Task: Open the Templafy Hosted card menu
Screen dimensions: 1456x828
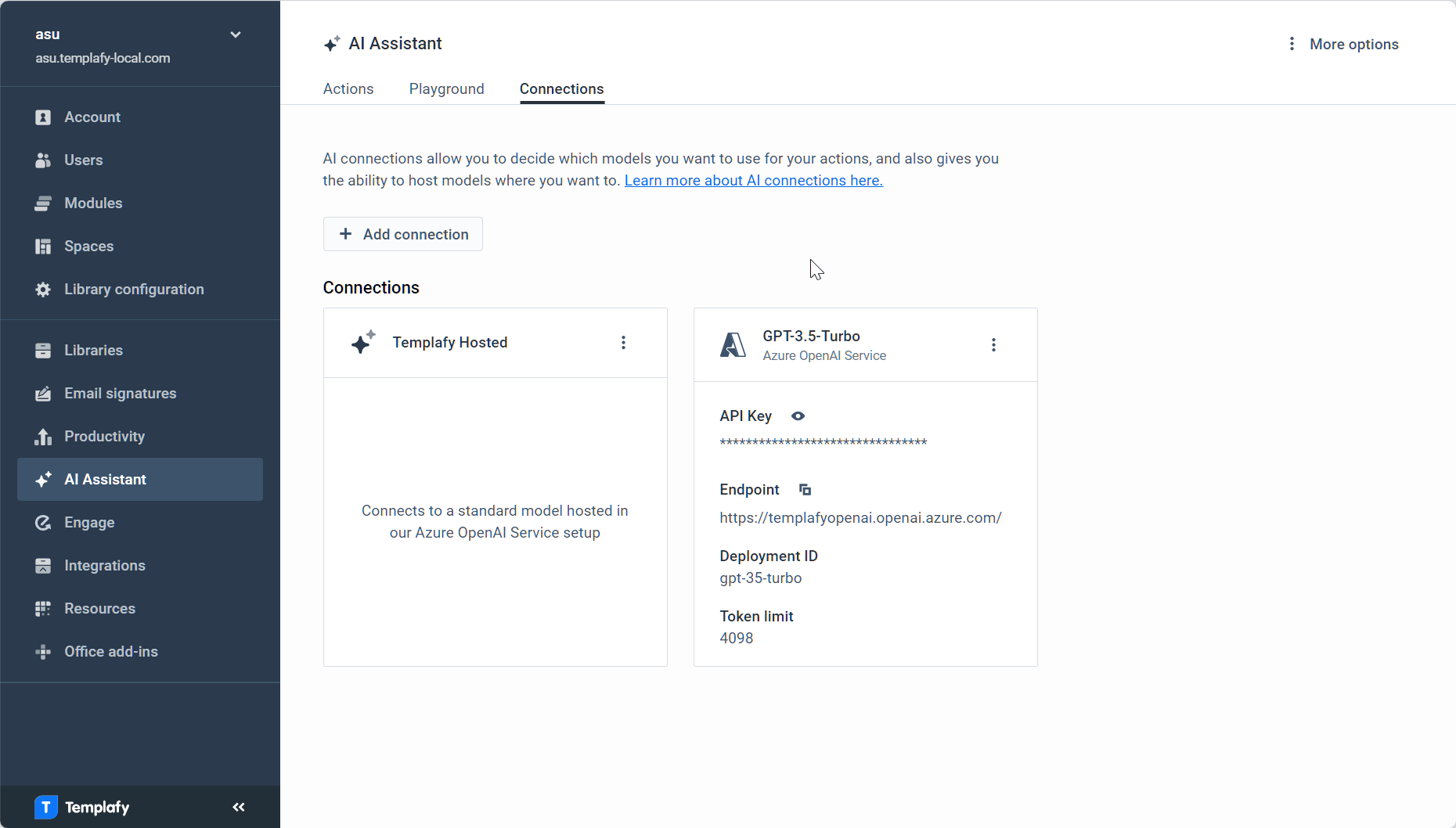Action: click(x=623, y=342)
